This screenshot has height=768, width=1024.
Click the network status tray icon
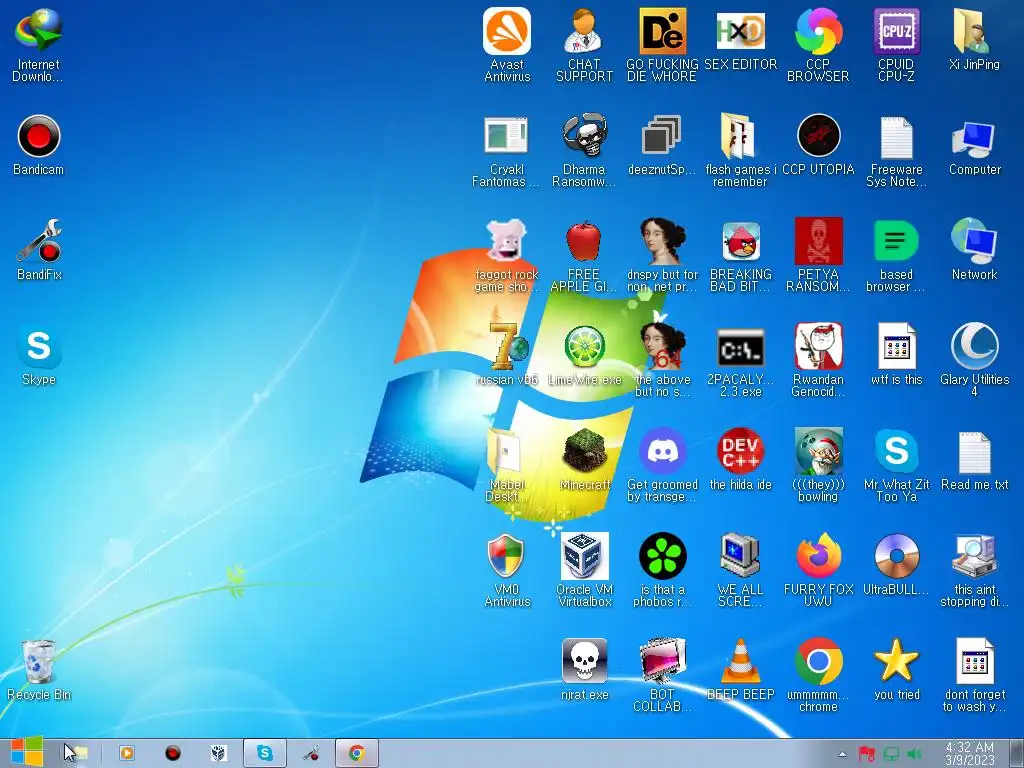coord(891,754)
